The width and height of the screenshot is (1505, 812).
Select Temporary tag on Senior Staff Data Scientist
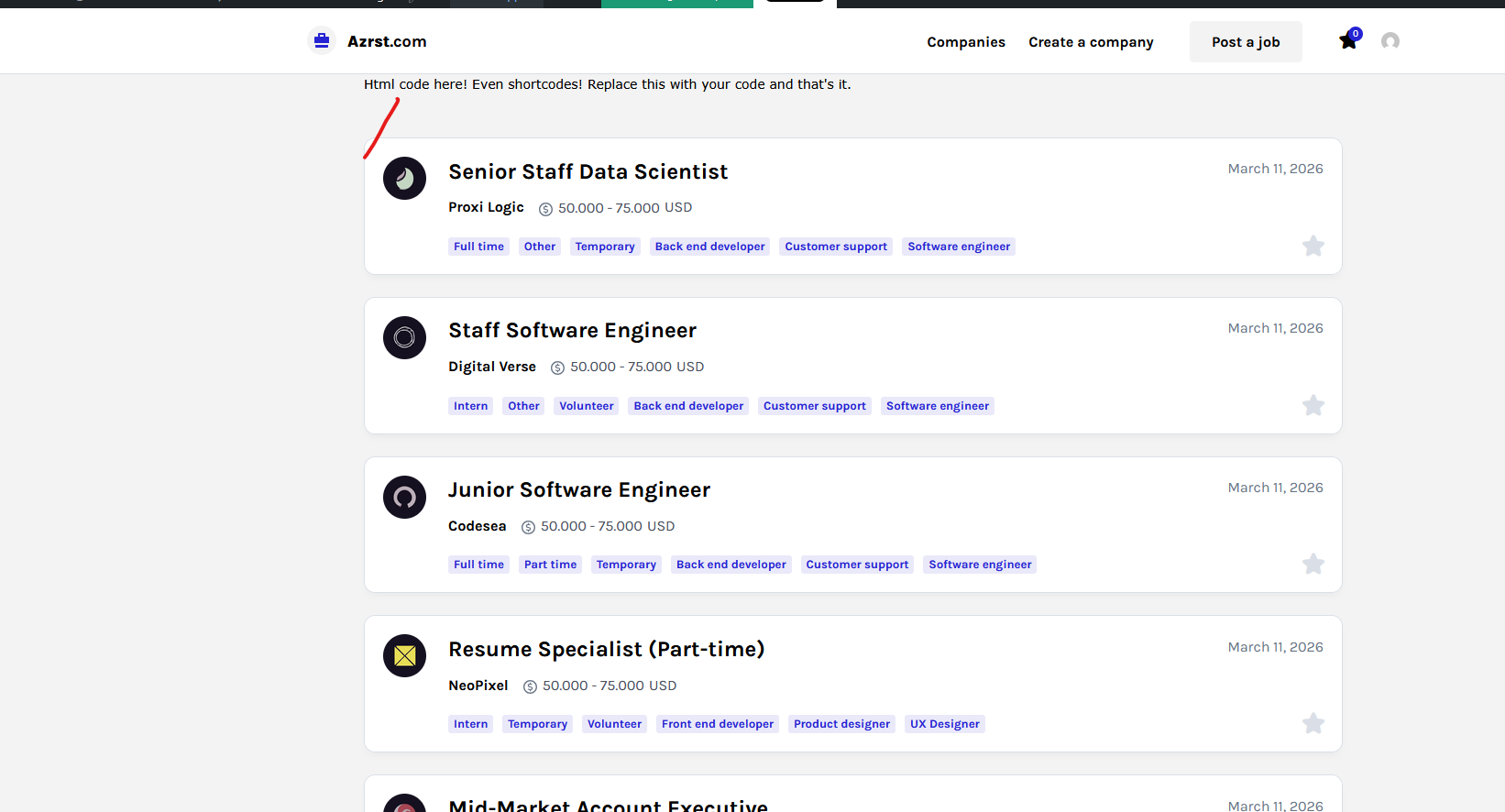coord(605,247)
